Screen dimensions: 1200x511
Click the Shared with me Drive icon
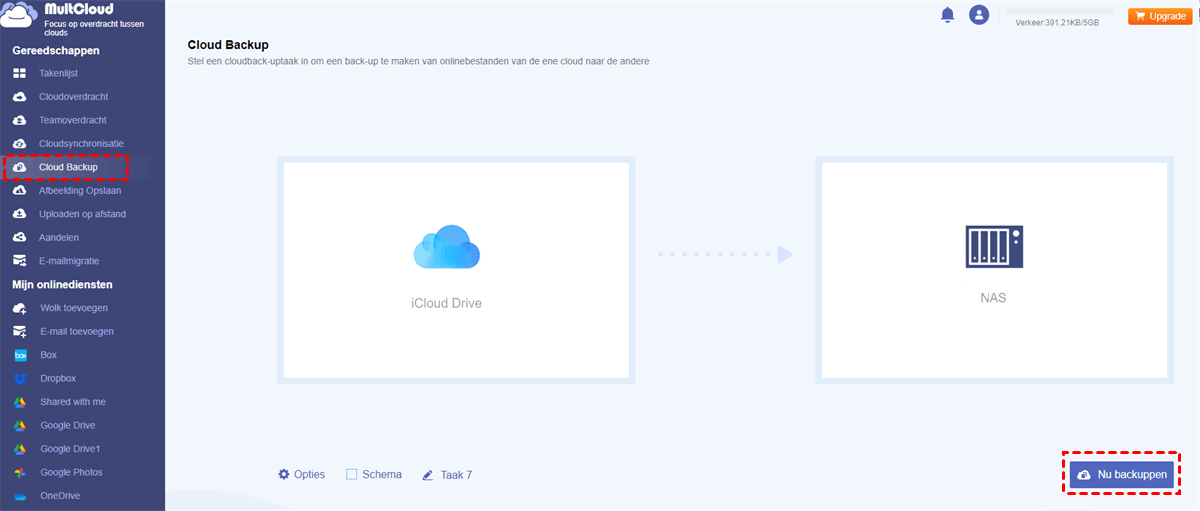click(x=20, y=402)
